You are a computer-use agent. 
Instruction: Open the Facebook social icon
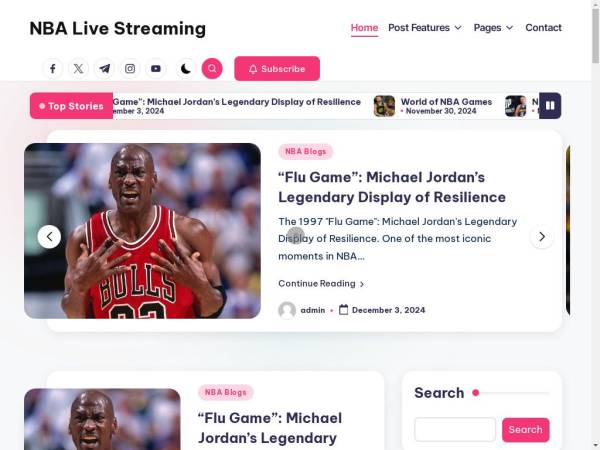53,69
